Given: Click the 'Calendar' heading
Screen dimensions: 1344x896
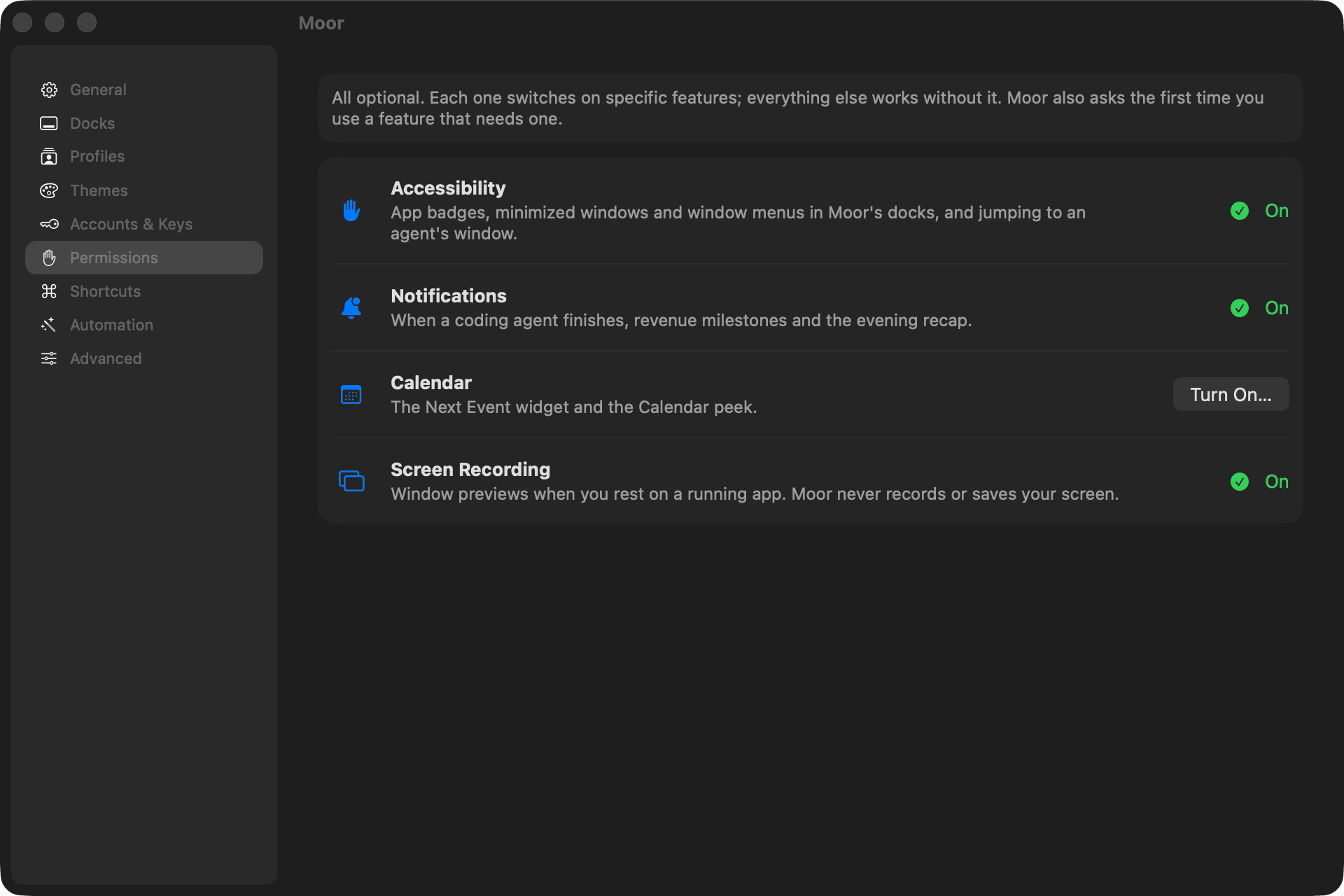Looking at the screenshot, I should [x=431, y=383].
